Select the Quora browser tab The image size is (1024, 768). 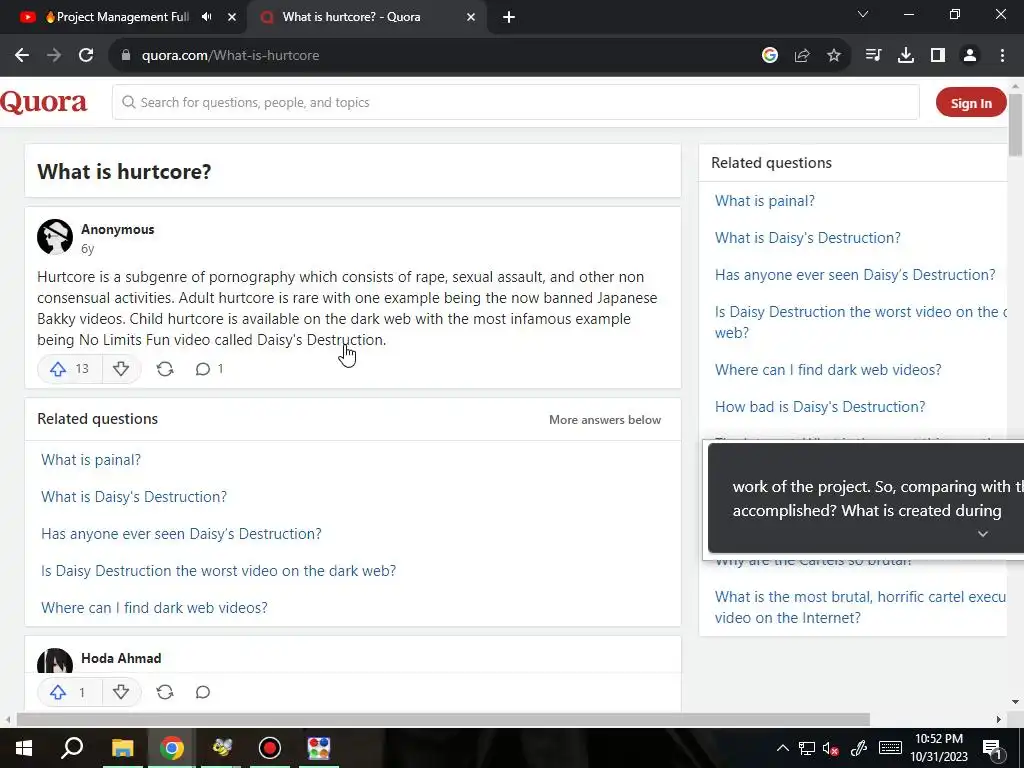click(x=351, y=17)
